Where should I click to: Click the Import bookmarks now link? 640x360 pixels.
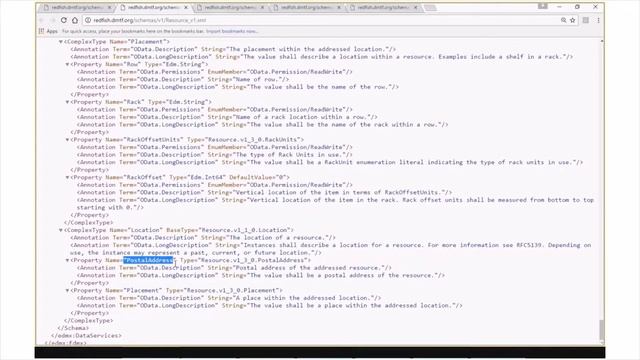[x=232, y=31]
